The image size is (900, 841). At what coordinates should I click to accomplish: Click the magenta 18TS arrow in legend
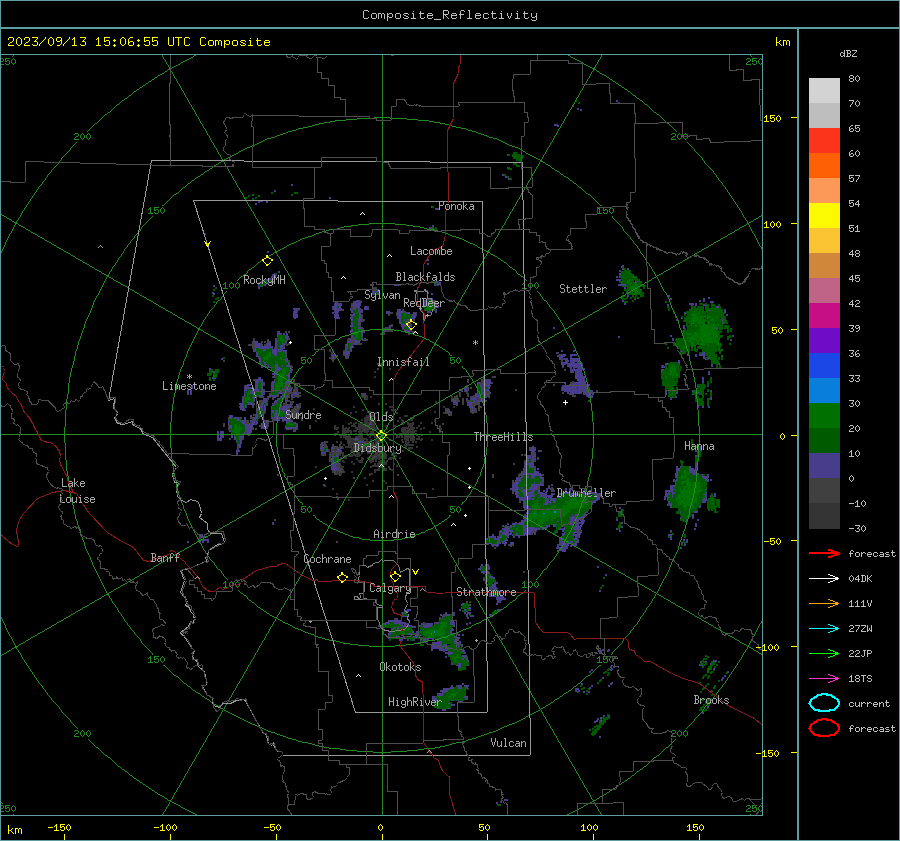[x=824, y=679]
